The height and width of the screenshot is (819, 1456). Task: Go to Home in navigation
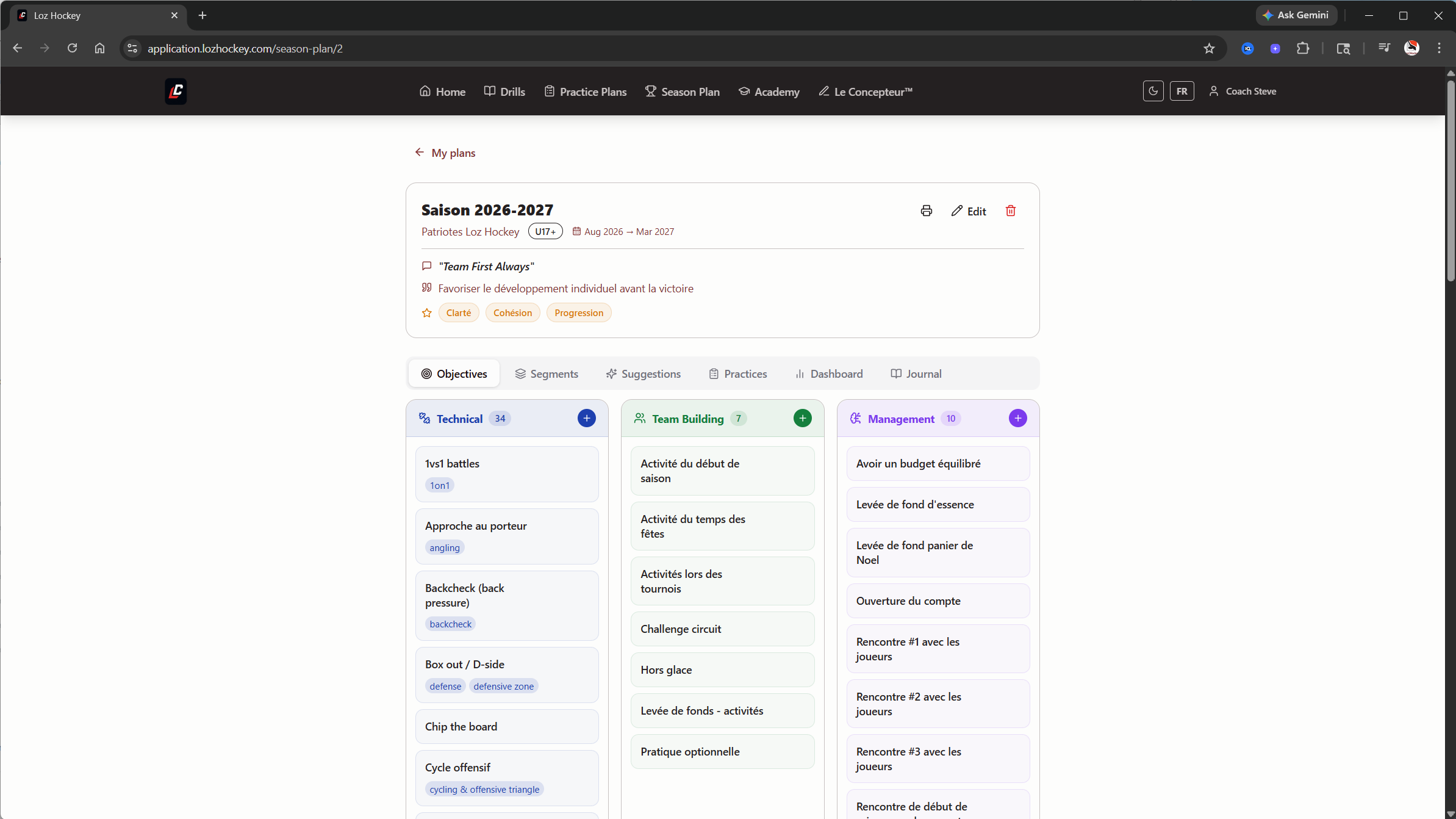pos(443,92)
